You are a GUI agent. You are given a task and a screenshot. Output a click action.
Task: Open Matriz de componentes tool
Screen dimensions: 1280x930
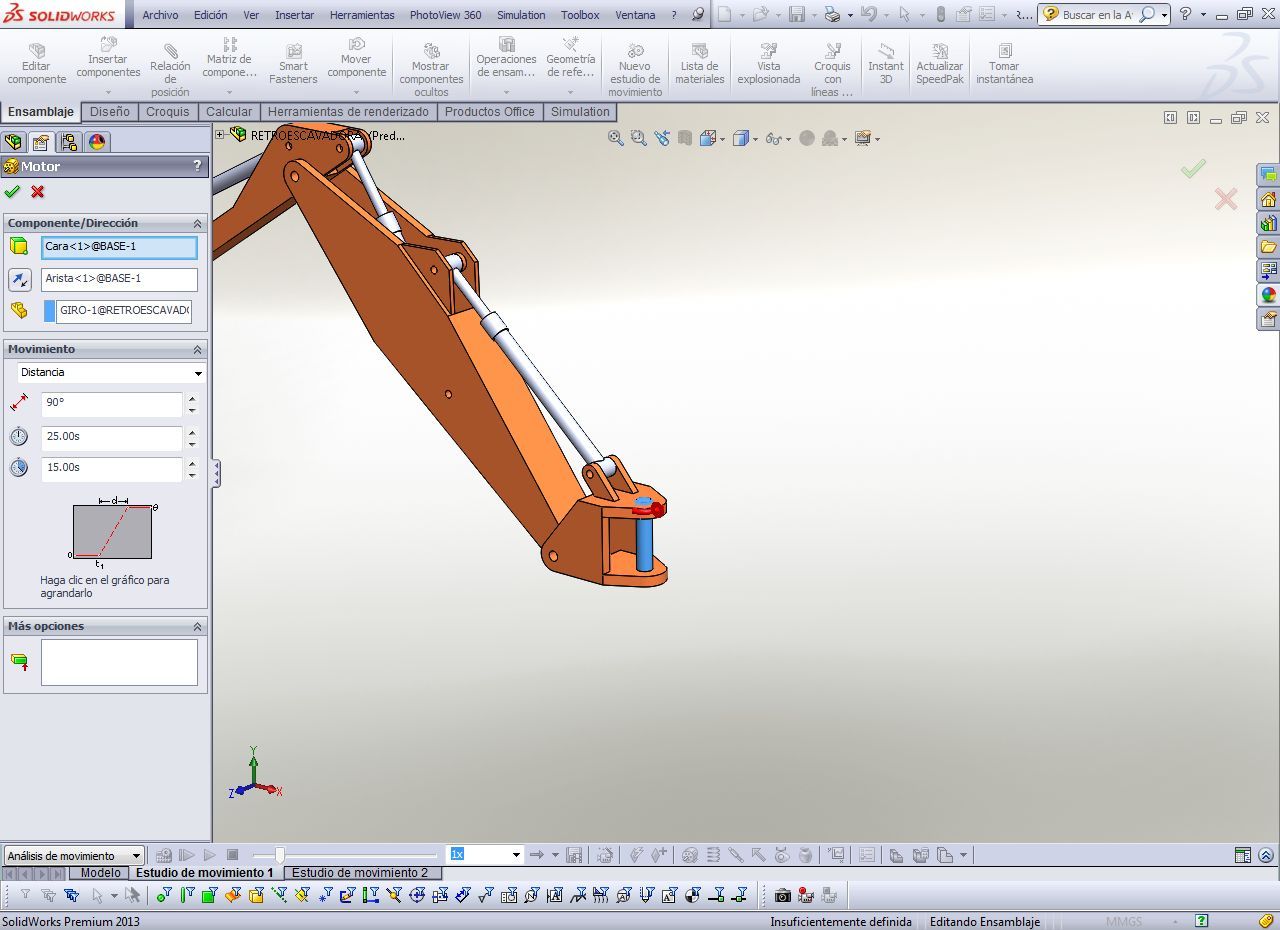(x=230, y=64)
